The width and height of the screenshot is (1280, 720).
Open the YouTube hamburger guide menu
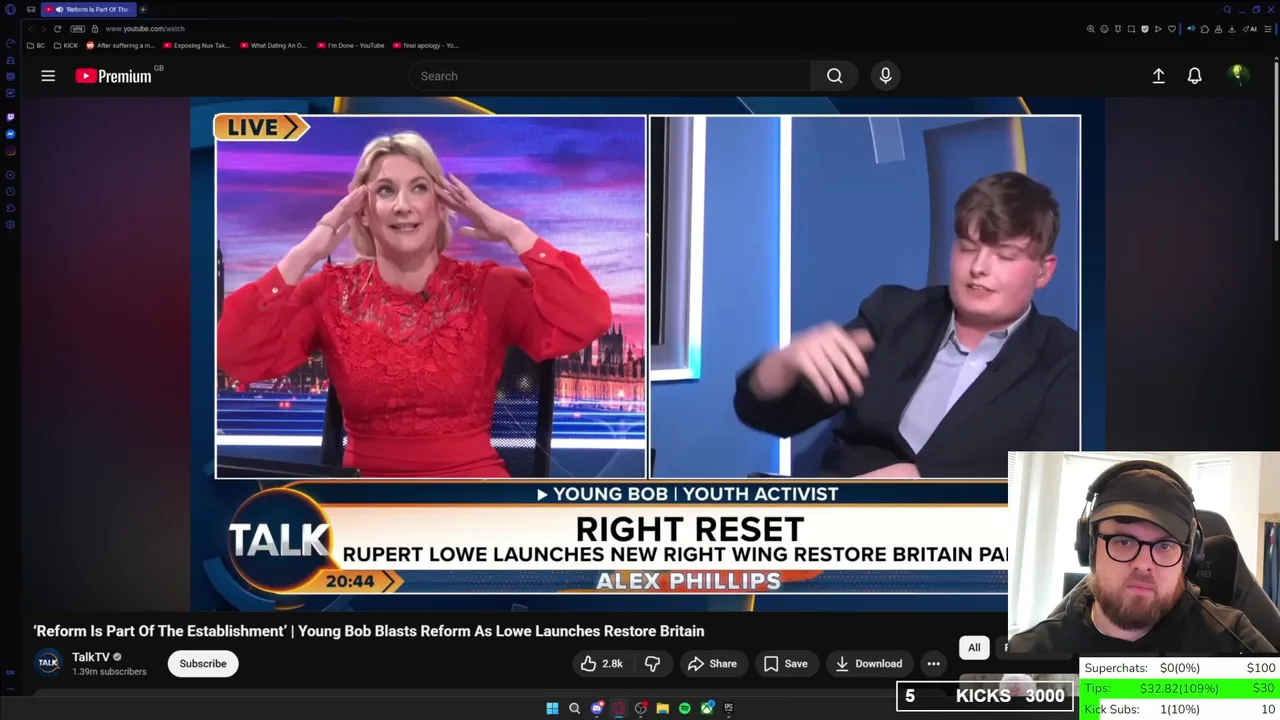48,76
